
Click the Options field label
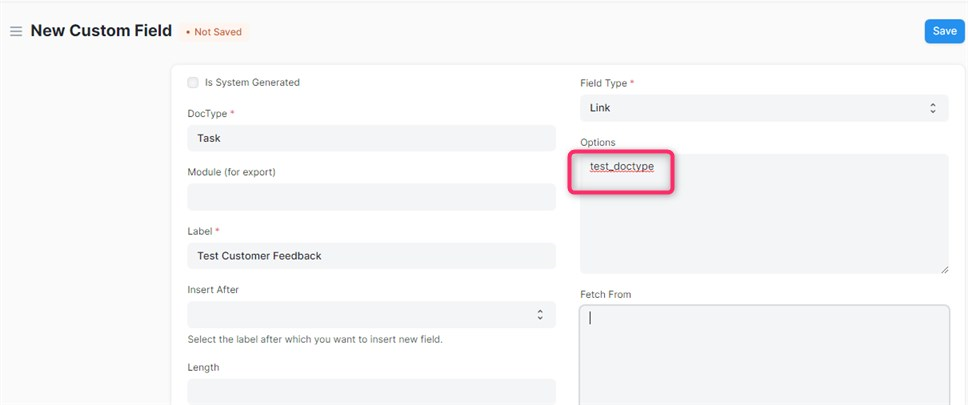[x=598, y=143]
